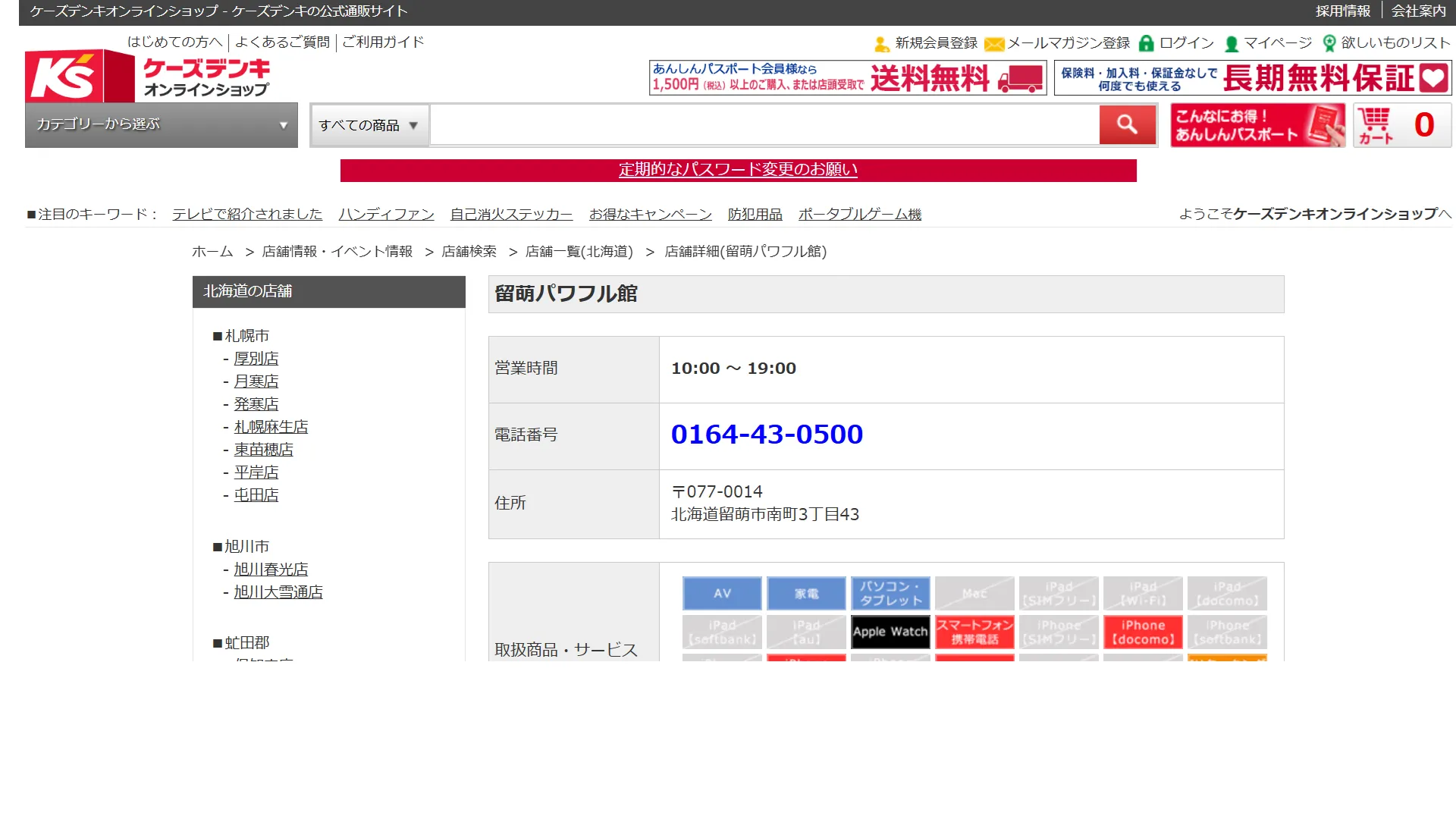Open the はじめての方へ link
Screen dimensions: 1456x819
(175, 42)
